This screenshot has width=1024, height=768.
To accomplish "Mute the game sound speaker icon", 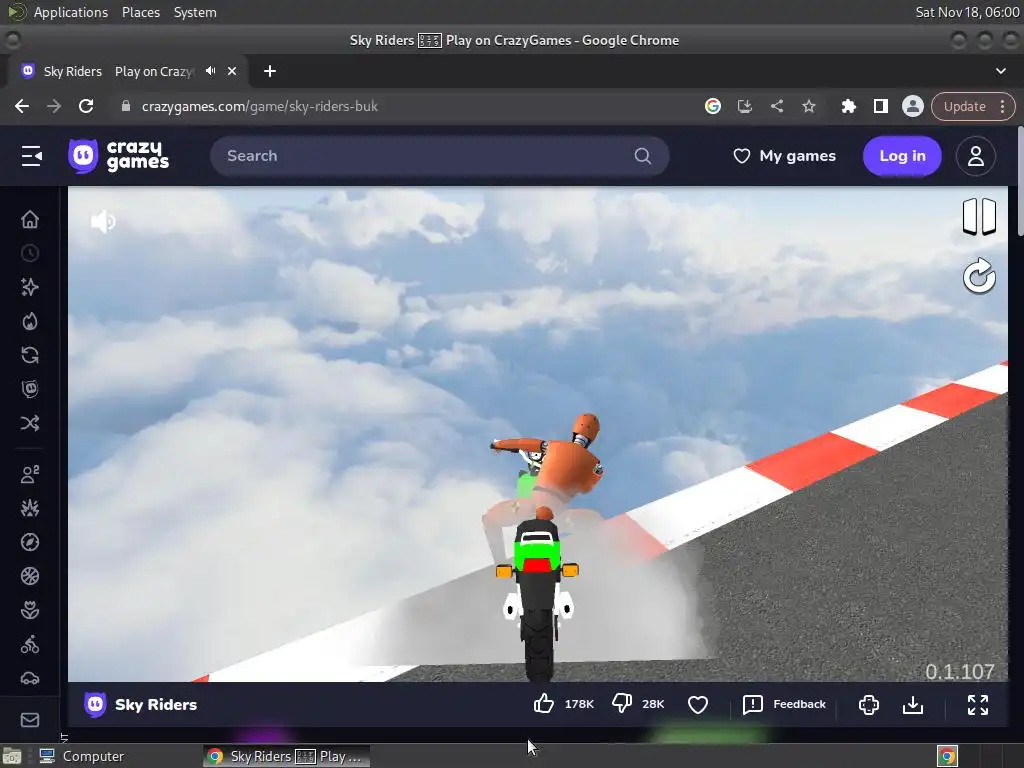I will (103, 222).
